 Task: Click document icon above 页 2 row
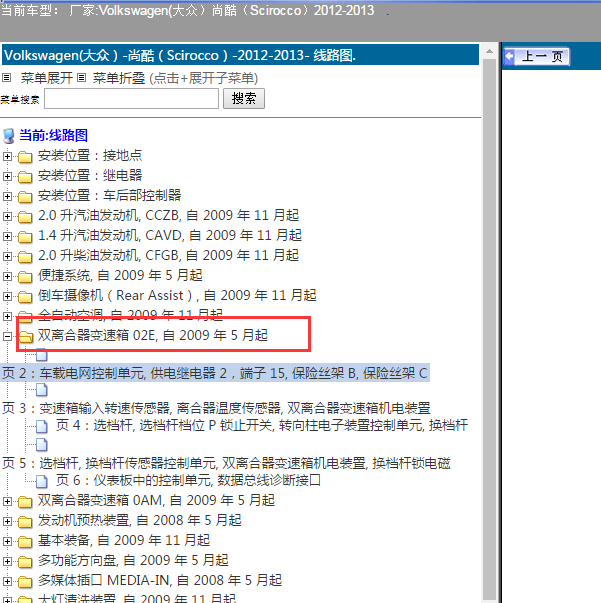pos(42,355)
